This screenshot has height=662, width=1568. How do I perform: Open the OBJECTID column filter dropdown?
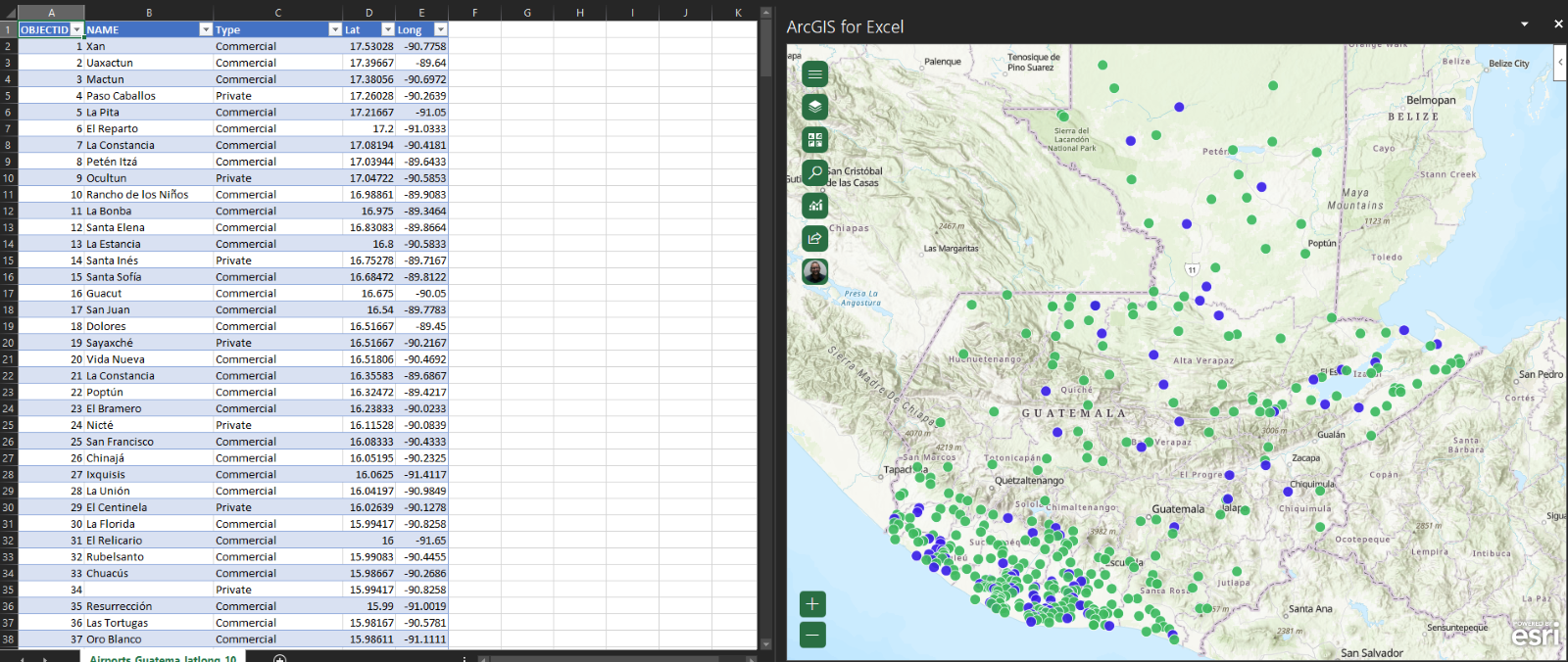(x=76, y=30)
